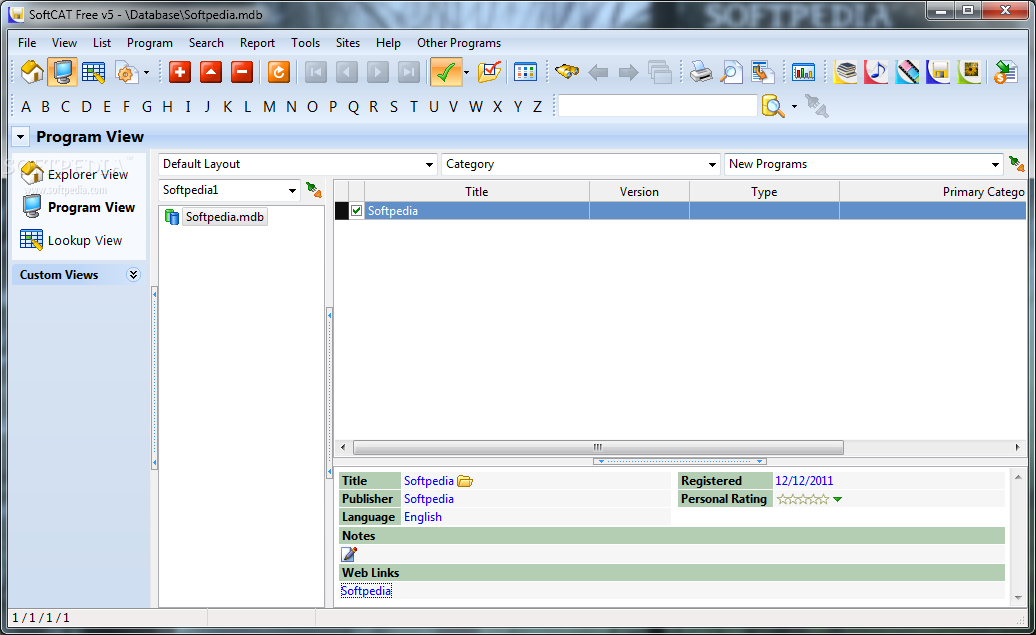Filter by letter M in alphabet bar
The image size is (1036, 635).
(x=269, y=106)
